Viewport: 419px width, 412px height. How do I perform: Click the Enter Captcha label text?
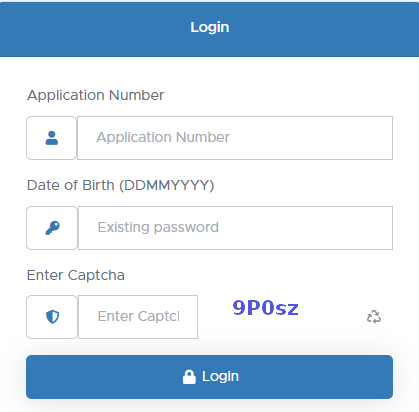76,275
